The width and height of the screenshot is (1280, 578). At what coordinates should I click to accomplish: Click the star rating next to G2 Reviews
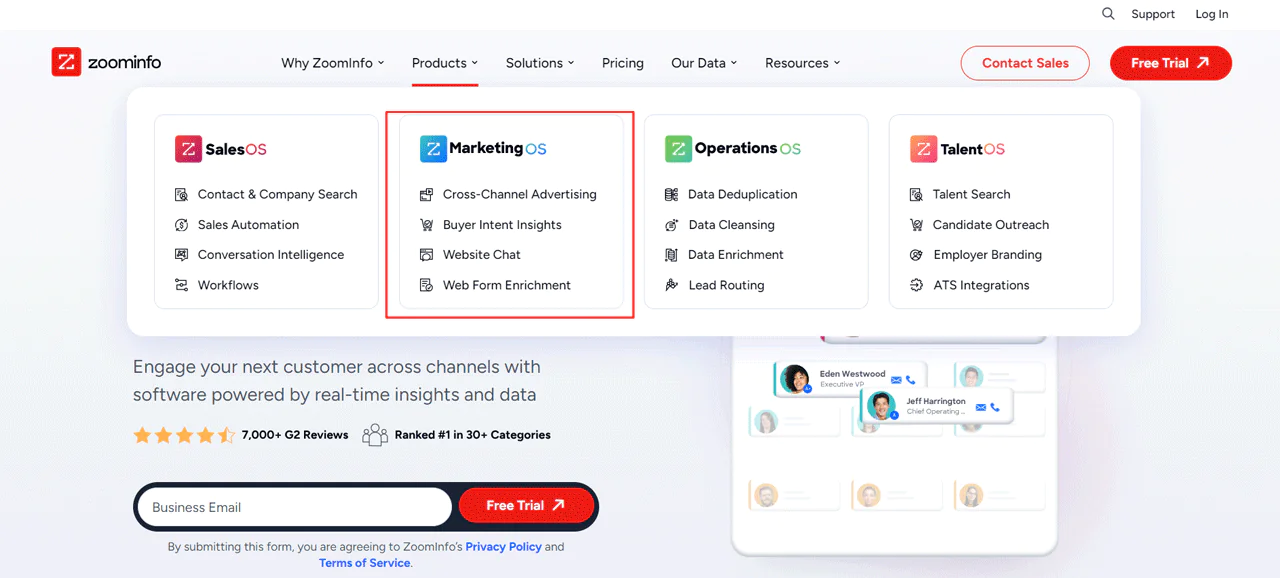point(184,434)
